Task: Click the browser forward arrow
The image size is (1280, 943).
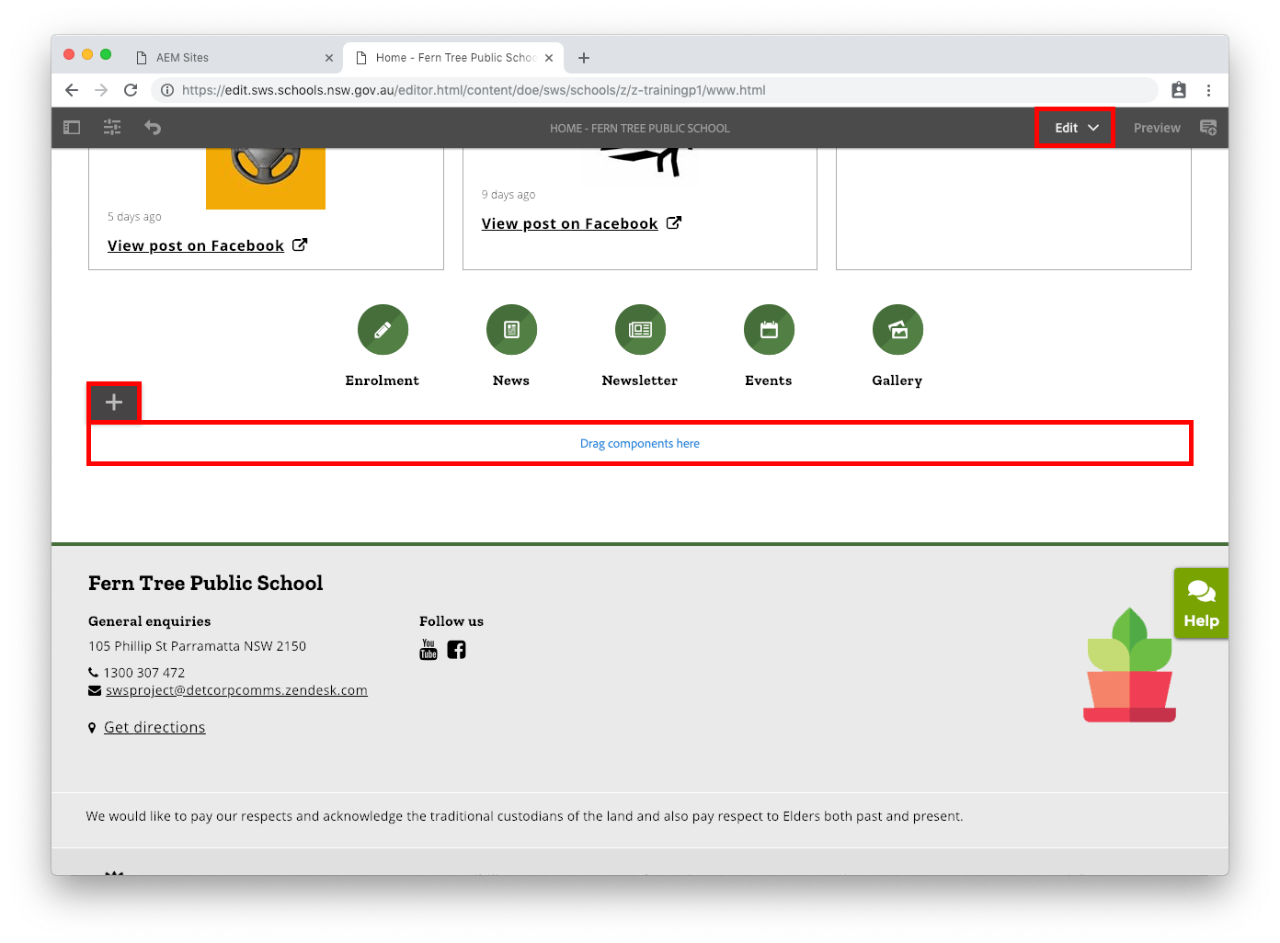Action: pyautogui.click(x=101, y=90)
